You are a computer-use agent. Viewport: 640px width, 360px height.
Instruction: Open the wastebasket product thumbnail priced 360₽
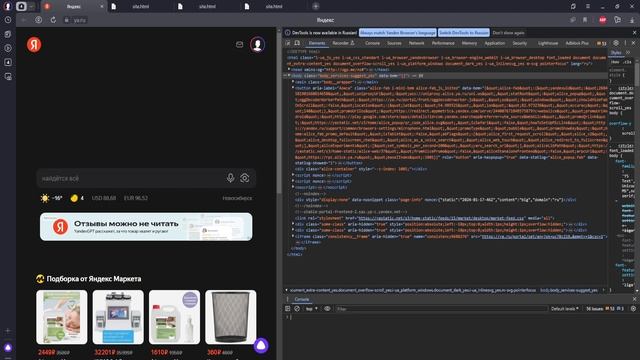tap(231, 317)
